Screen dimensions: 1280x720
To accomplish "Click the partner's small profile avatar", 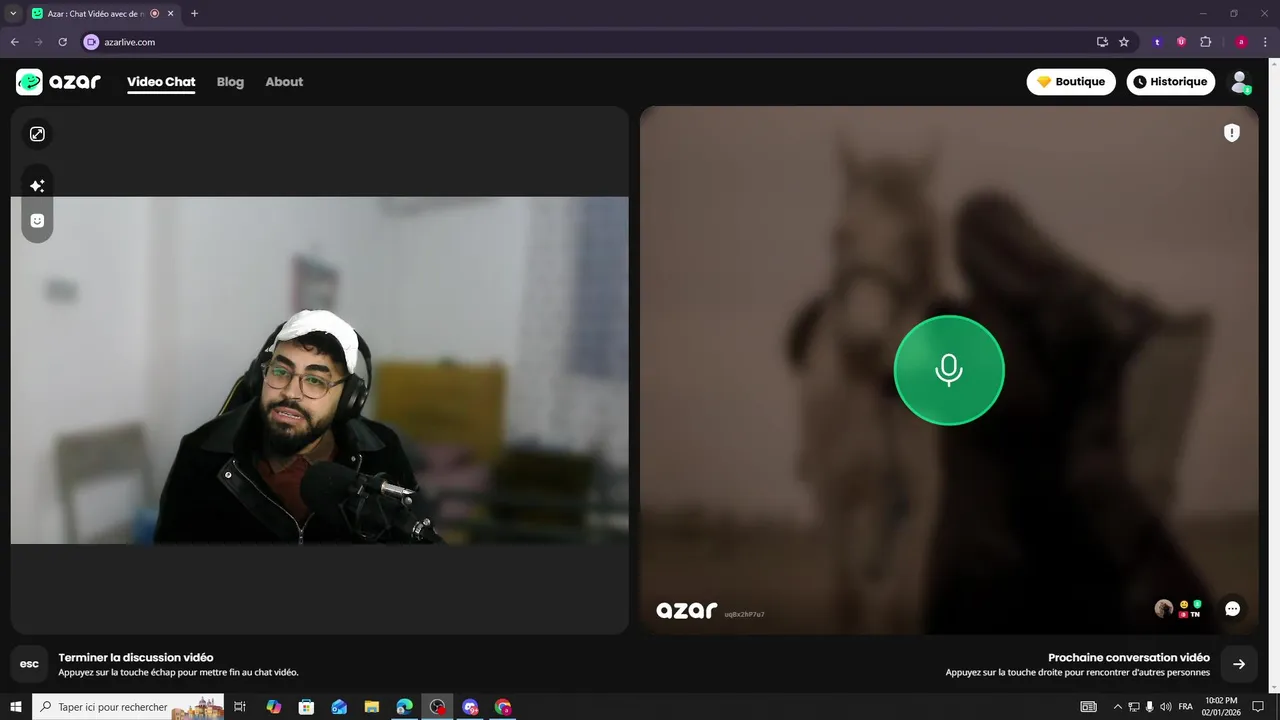I will tap(1163, 608).
